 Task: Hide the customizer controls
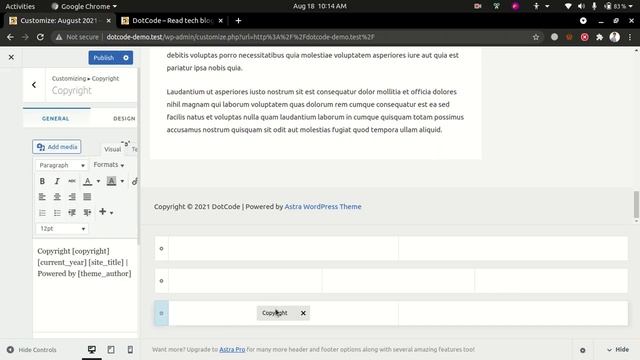pos(31,350)
